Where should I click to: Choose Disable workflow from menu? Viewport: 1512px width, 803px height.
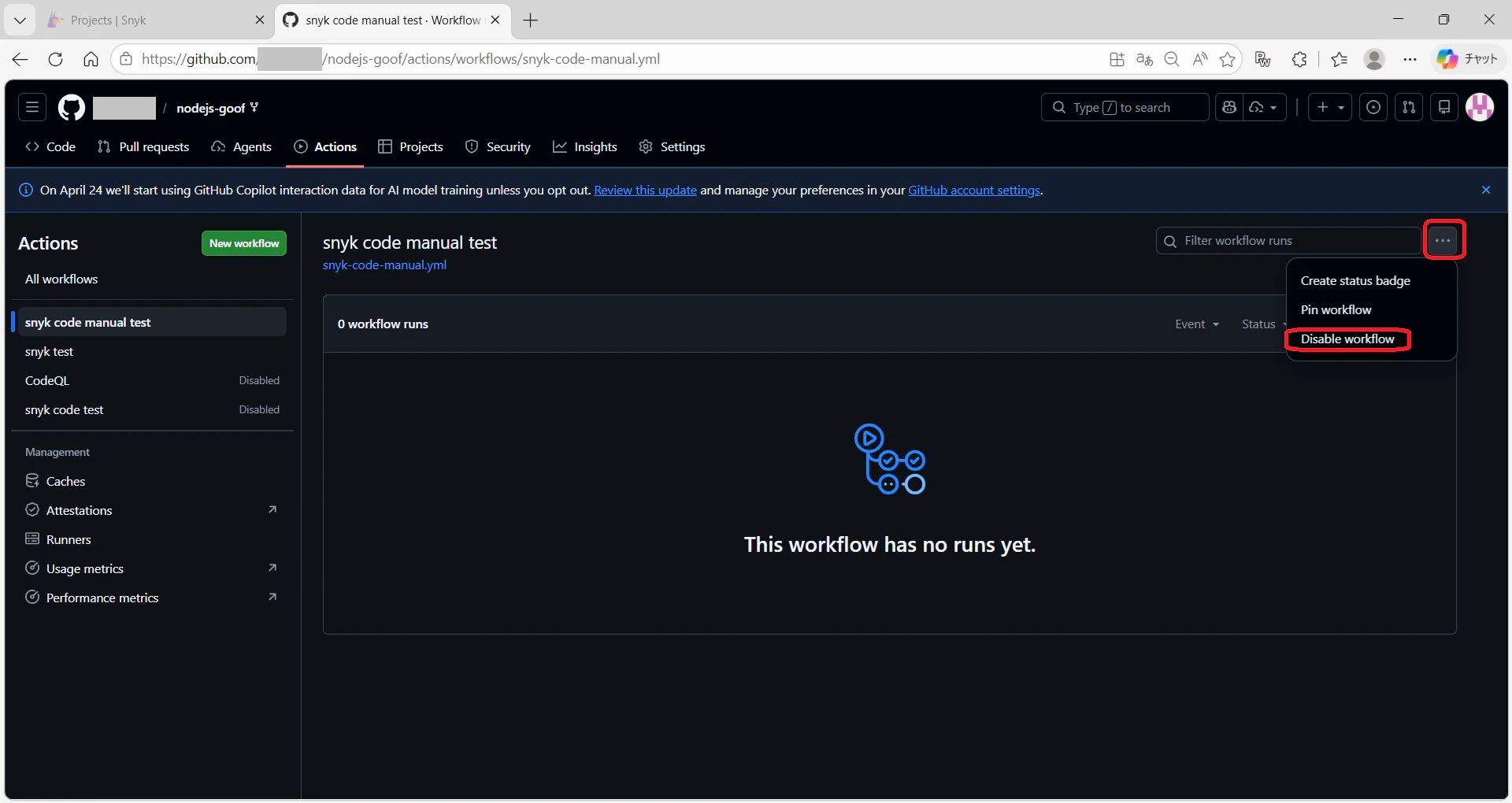coord(1371,339)
